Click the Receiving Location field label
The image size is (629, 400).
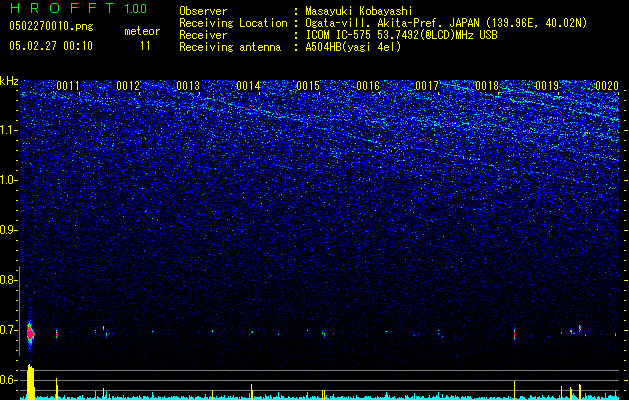point(233,23)
